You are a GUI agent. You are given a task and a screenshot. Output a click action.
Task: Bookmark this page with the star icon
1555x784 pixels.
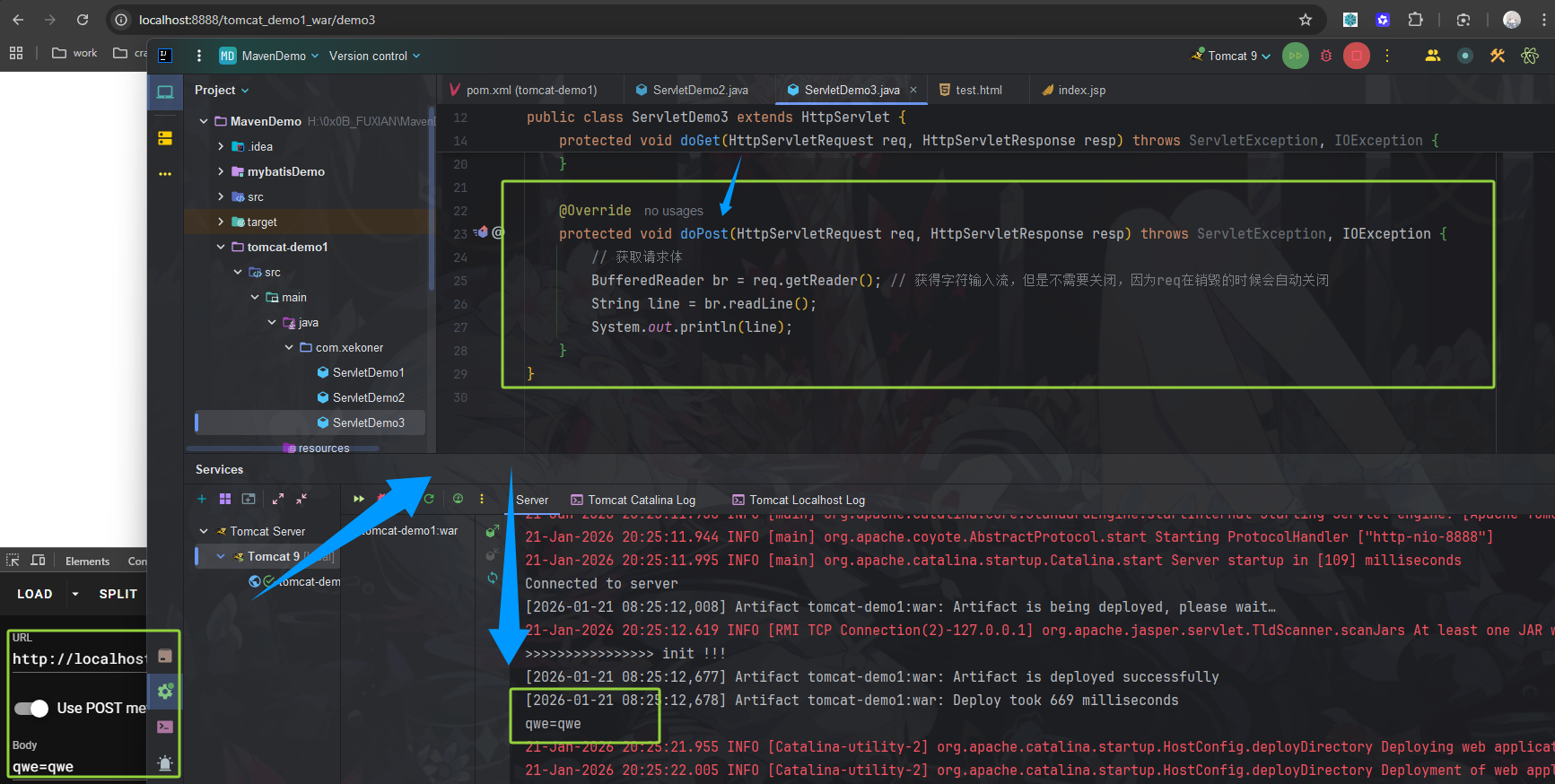tap(1306, 20)
